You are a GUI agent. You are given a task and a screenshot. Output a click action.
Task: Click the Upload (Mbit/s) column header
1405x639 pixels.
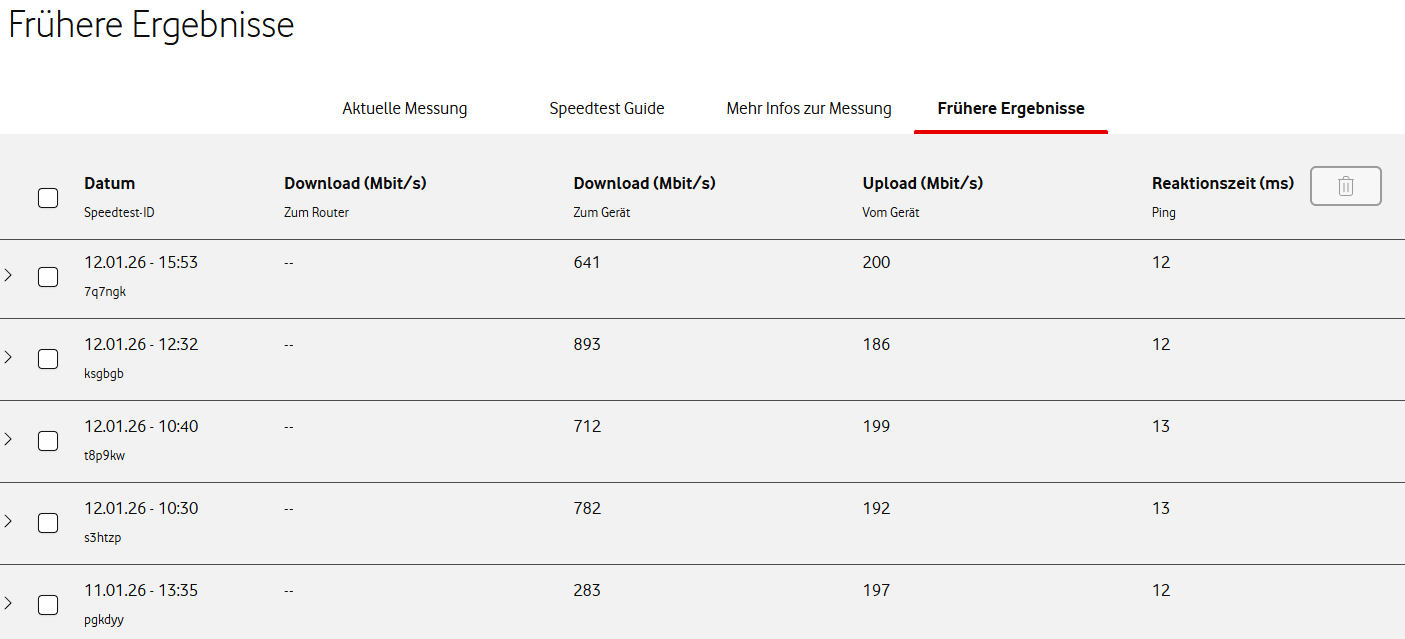point(922,183)
